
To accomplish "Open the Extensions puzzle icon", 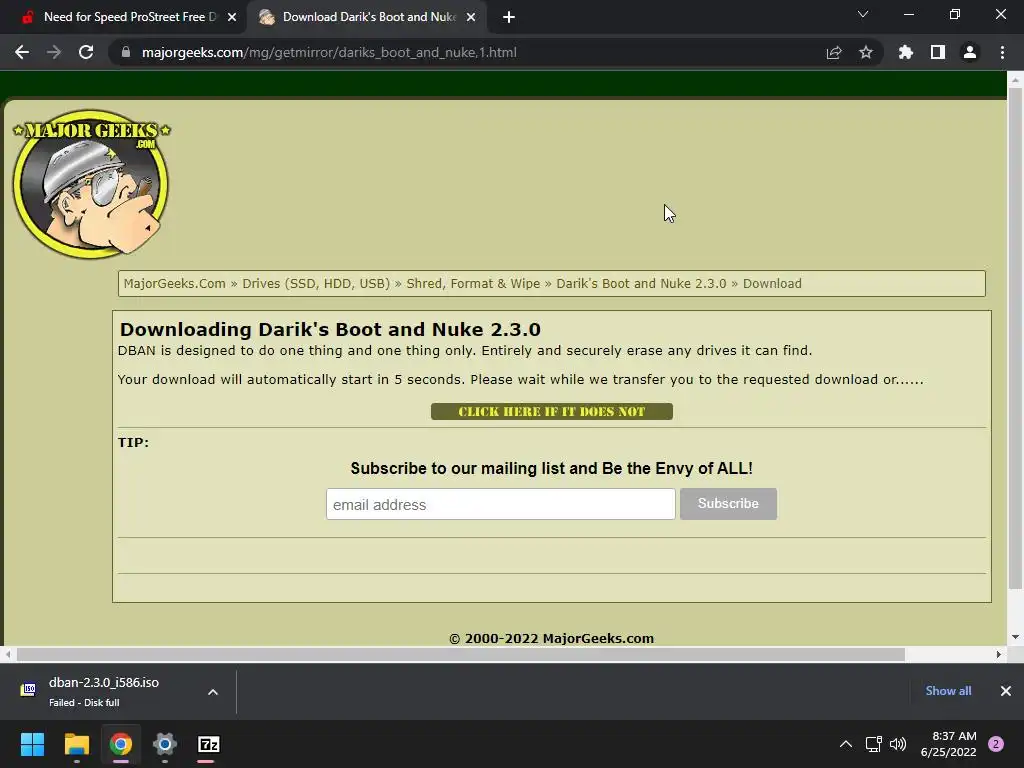I will 906,52.
